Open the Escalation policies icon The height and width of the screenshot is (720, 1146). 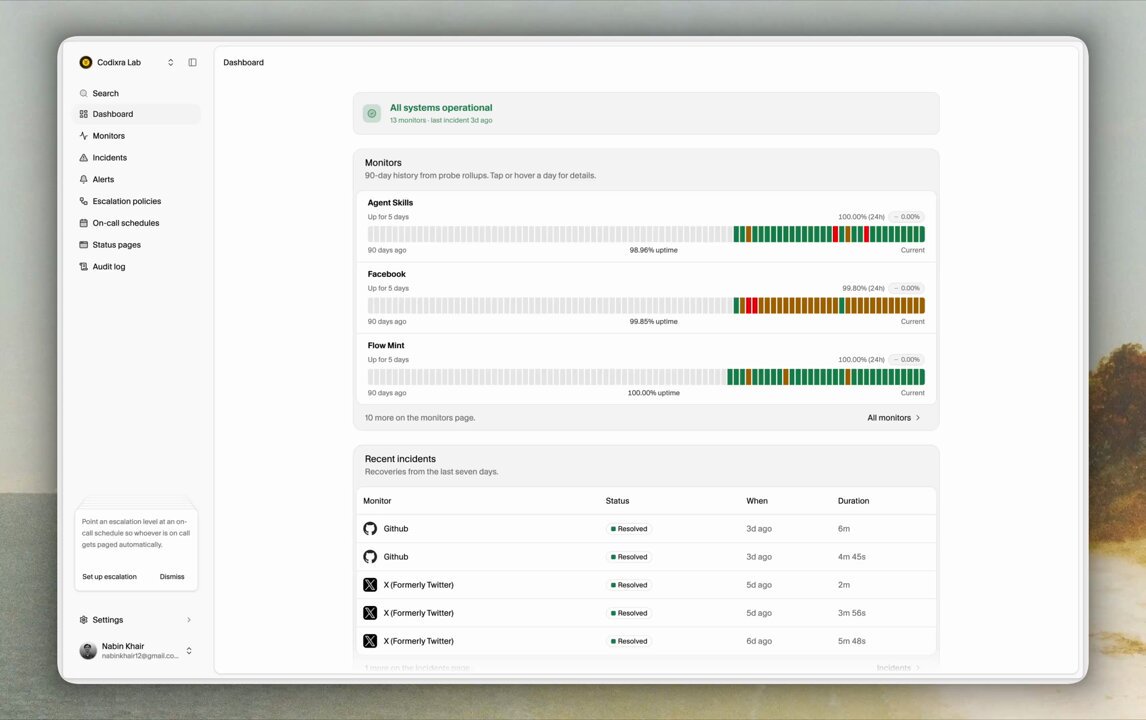coord(83,201)
